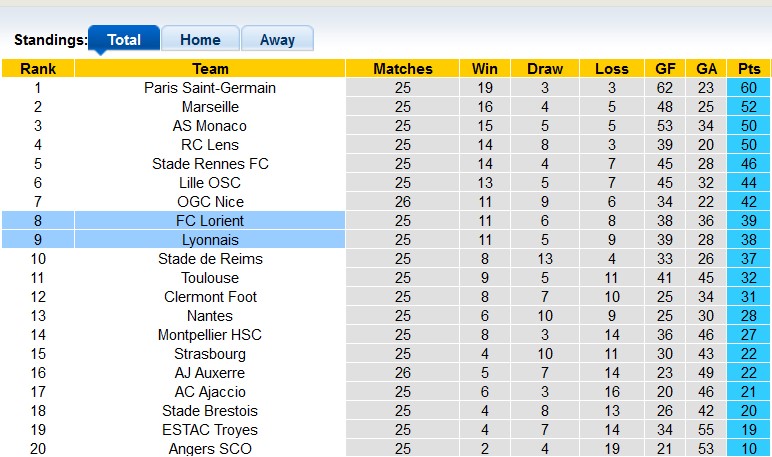Open the Lille OSC team link
The width and height of the screenshot is (772, 457).
210,183
